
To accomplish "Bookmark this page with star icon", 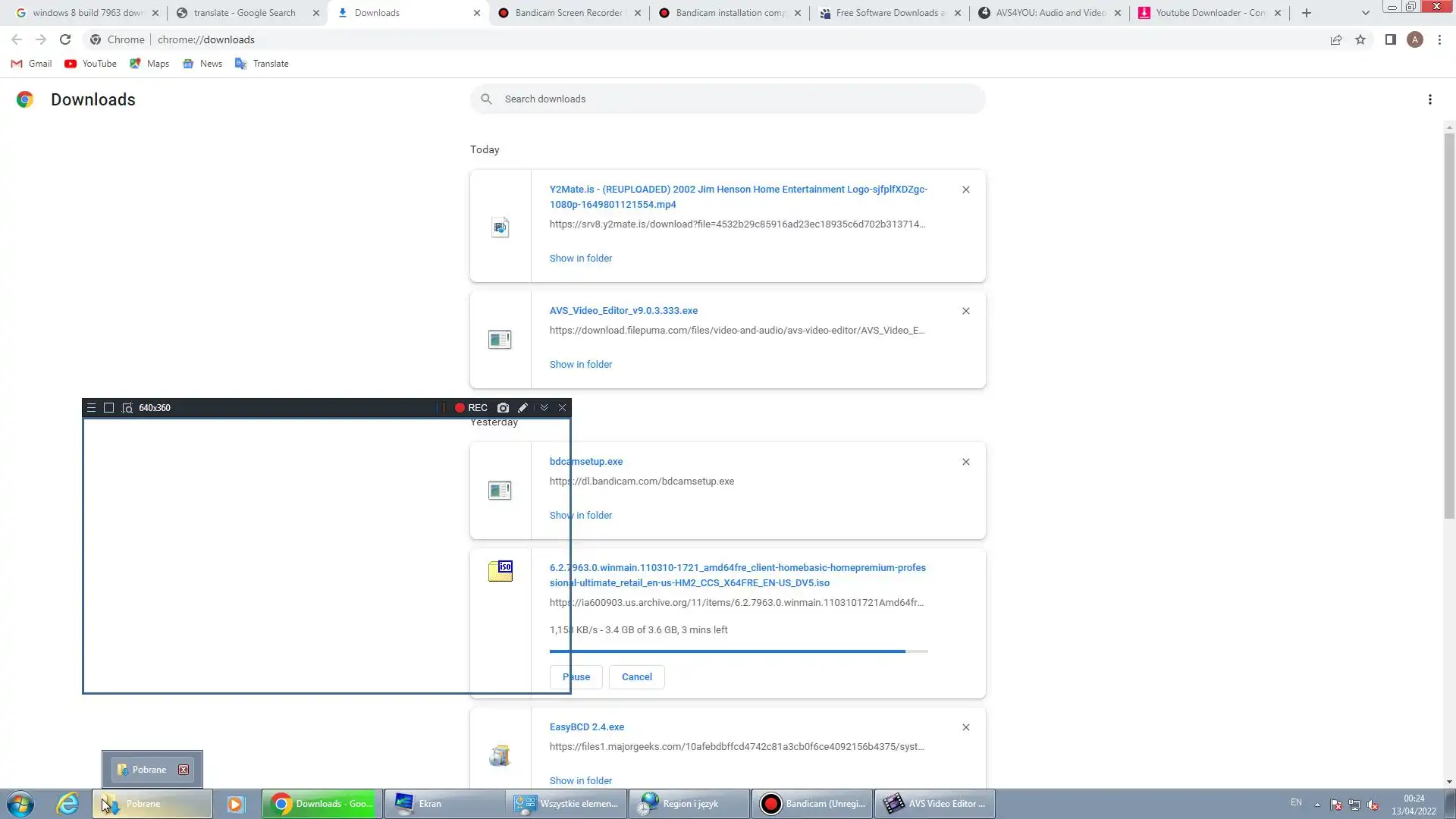I will click(x=1360, y=39).
